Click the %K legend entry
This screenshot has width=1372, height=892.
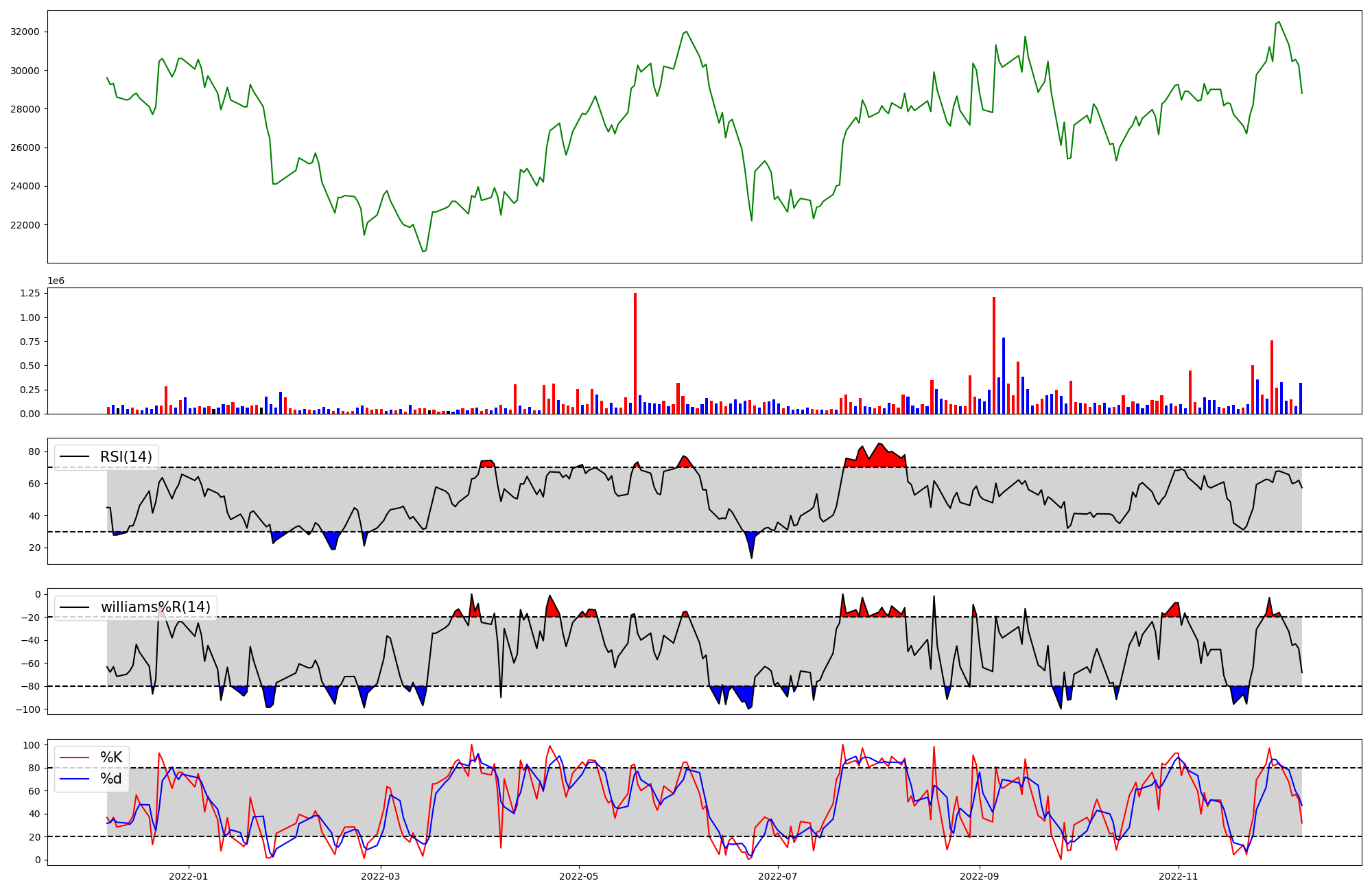[x=111, y=758]
